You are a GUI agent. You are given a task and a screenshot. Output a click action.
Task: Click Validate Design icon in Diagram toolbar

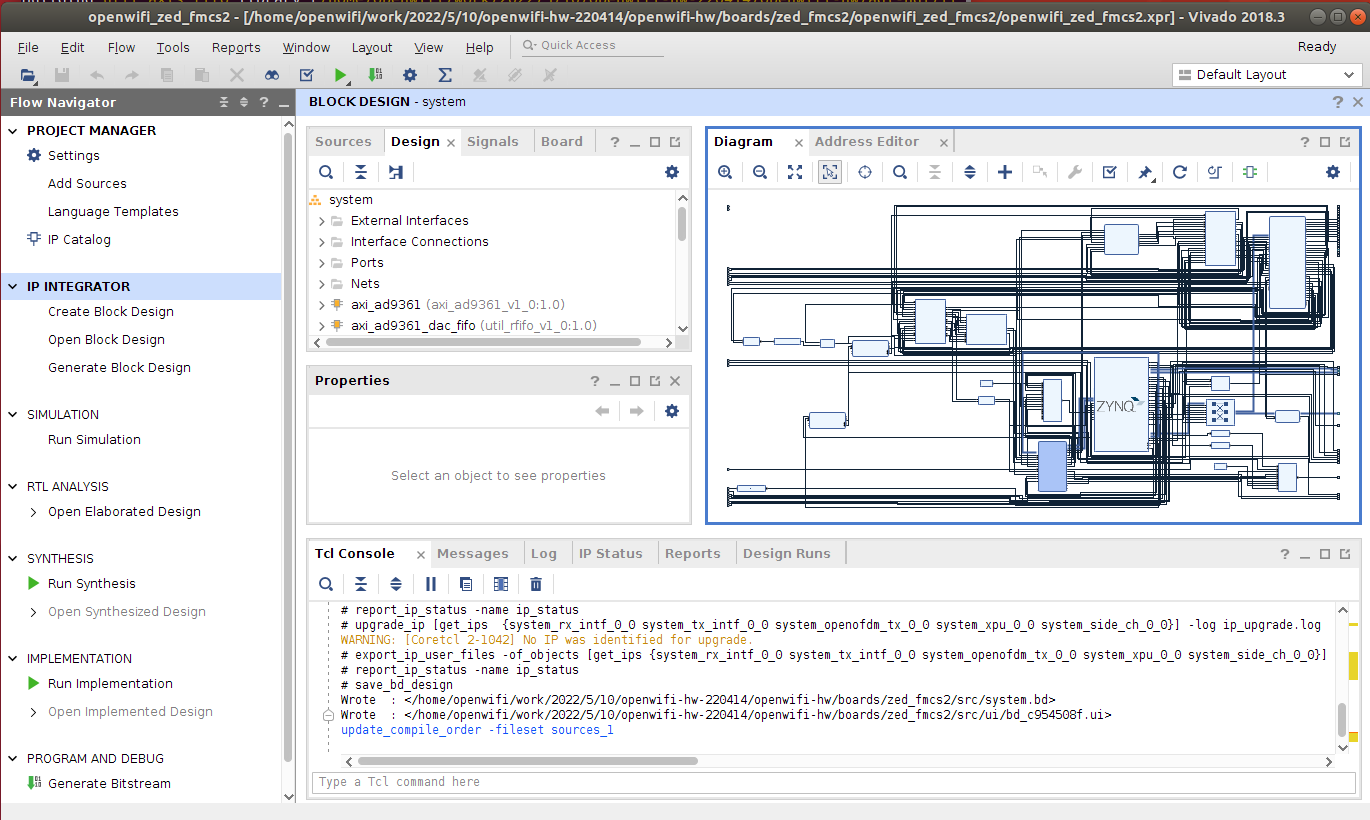[1109, 172]
